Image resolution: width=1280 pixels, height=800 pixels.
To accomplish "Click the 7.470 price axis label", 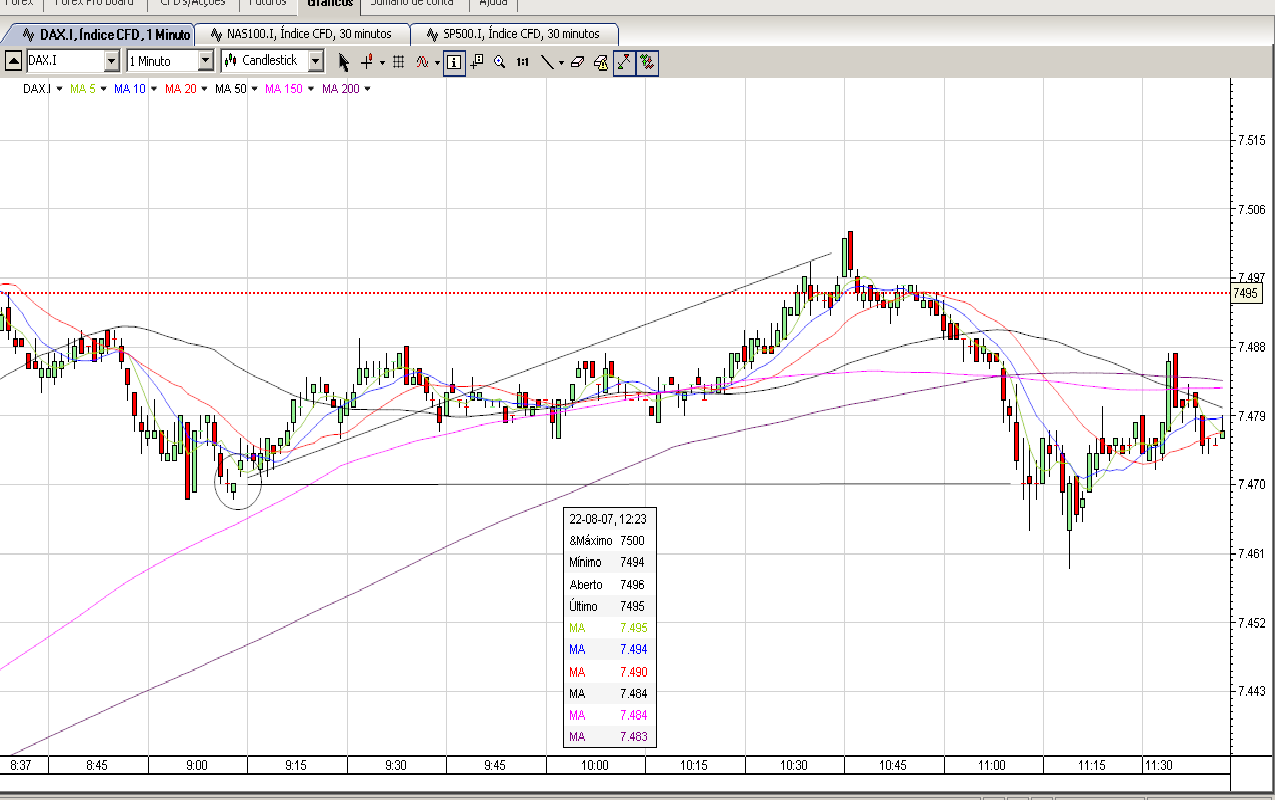I will (x=1253, y=485).
